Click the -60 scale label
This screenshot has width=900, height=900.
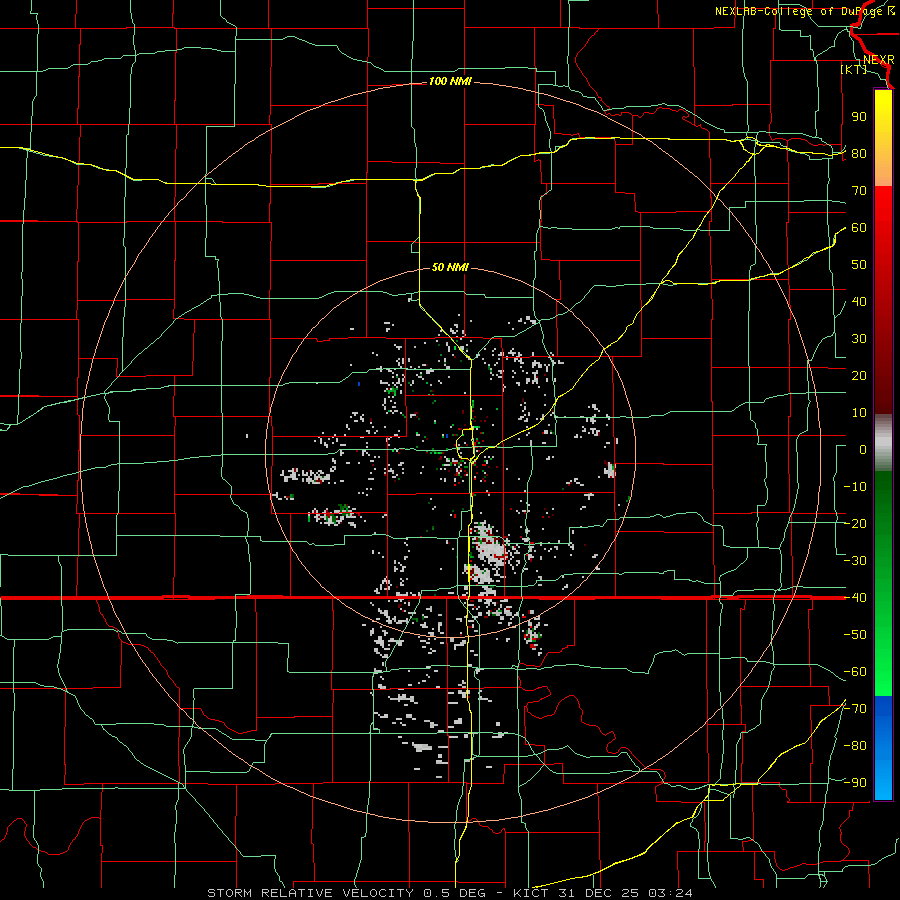[x=855, y=672]
